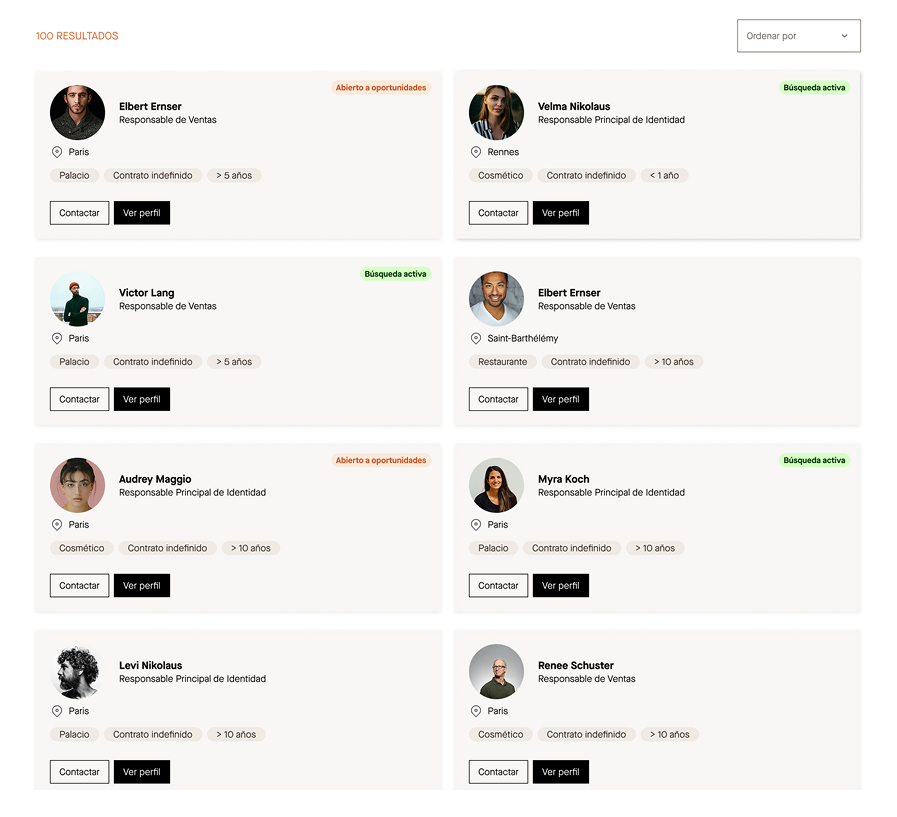897x817 pixels.
Task: Click the 'Abierto a oportunidades' badge on Audrey Maggio
Action: [x=381, y=461]
